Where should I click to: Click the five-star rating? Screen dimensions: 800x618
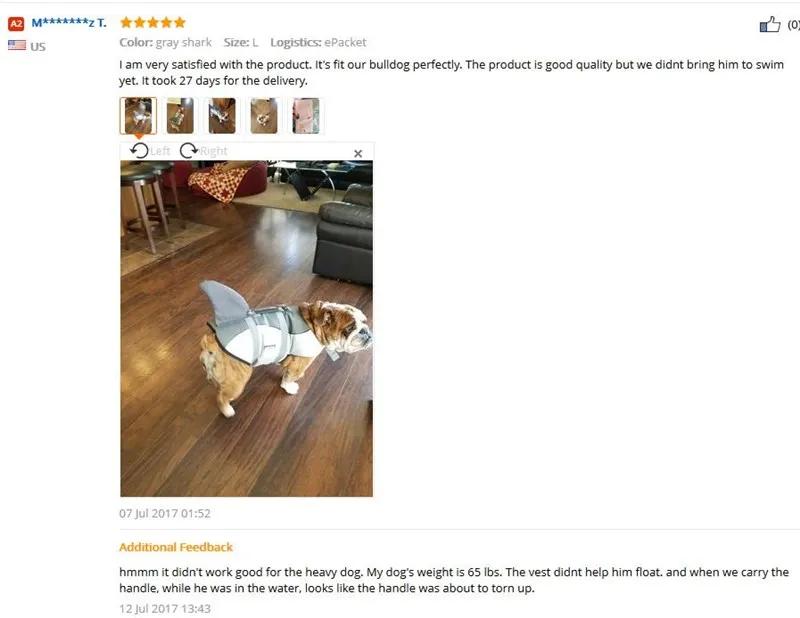[x=153, y=22]
